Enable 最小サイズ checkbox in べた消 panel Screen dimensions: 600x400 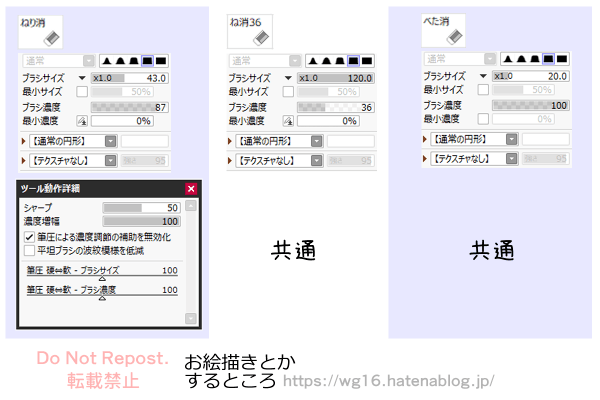(483, 90)
